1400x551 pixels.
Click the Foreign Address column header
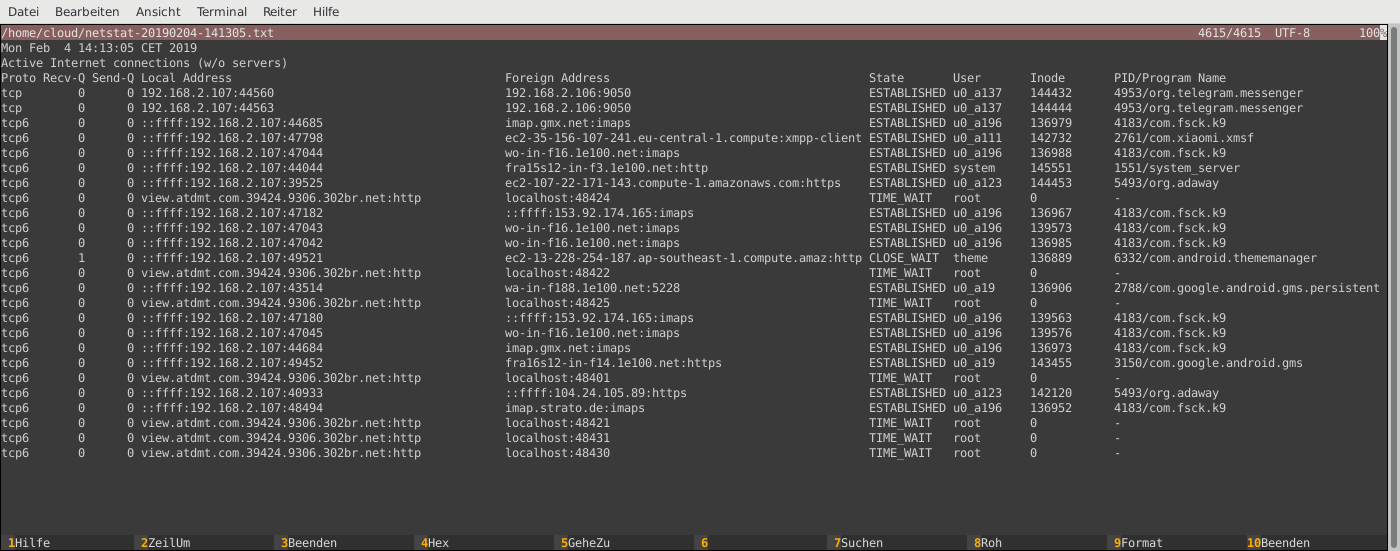[x=557, y=78]
